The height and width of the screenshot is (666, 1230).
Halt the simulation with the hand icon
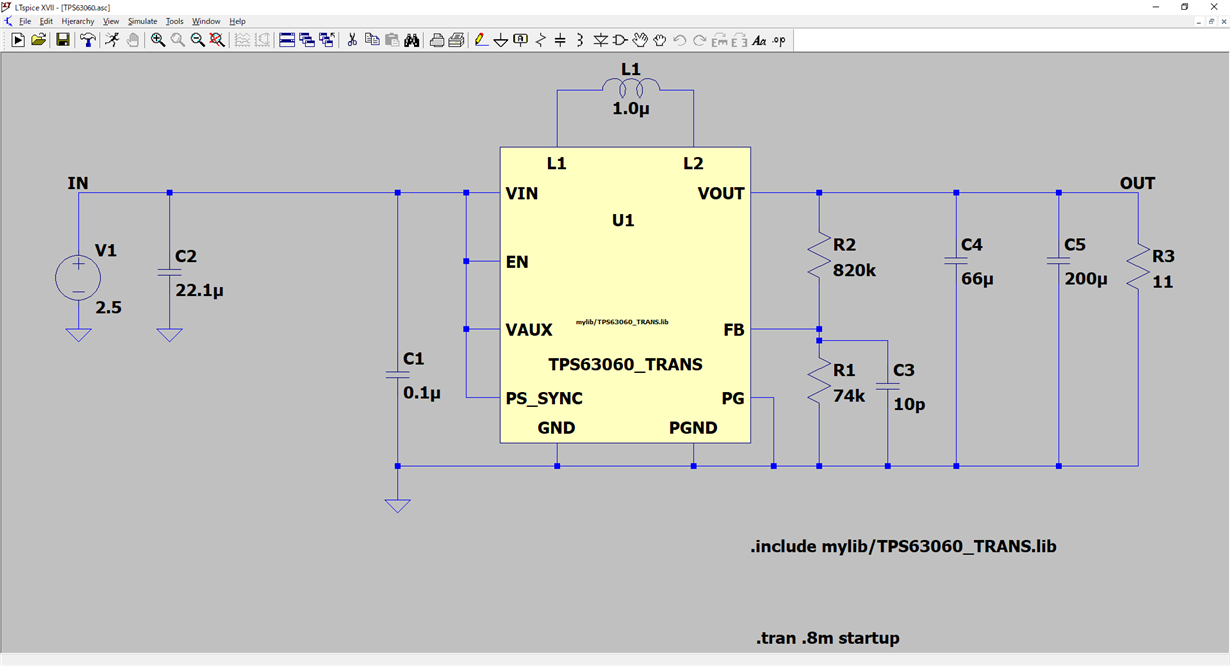[133, 40]
